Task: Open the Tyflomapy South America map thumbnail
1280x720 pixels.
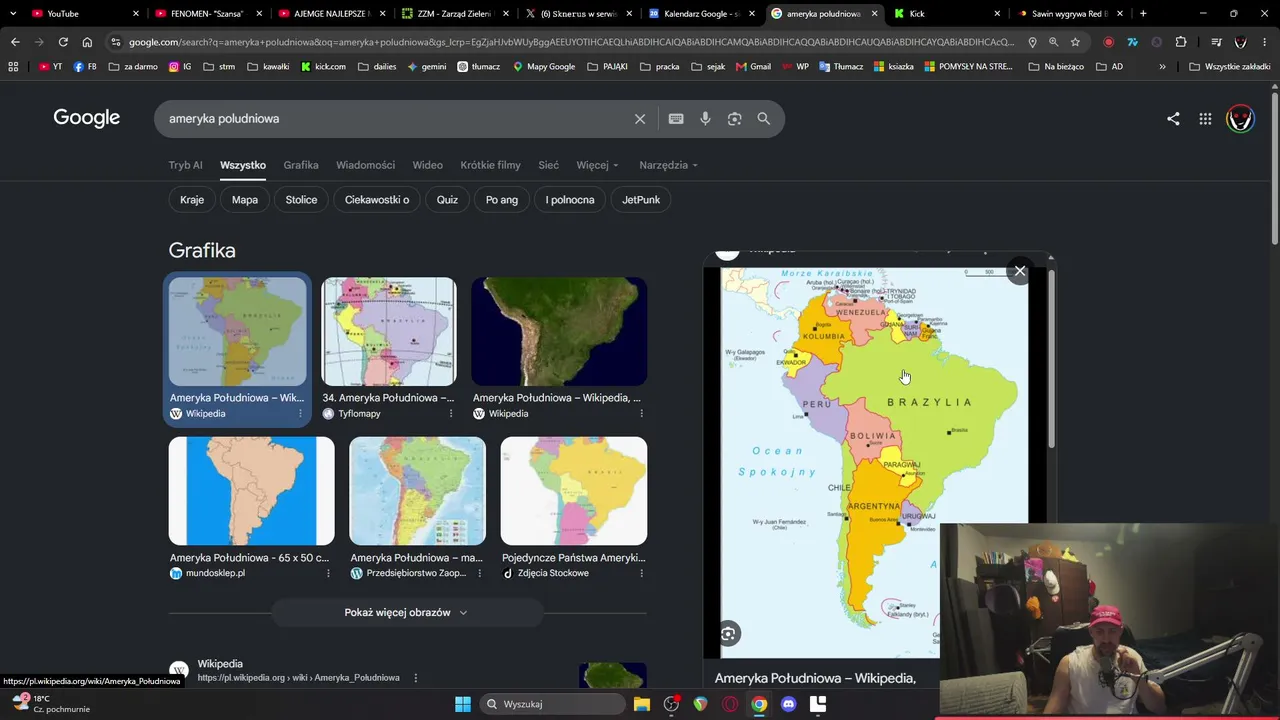Action: [389, 332]
